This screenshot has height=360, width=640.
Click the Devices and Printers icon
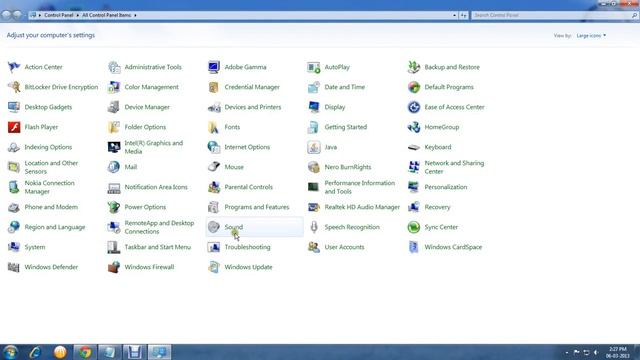(213, 107)
